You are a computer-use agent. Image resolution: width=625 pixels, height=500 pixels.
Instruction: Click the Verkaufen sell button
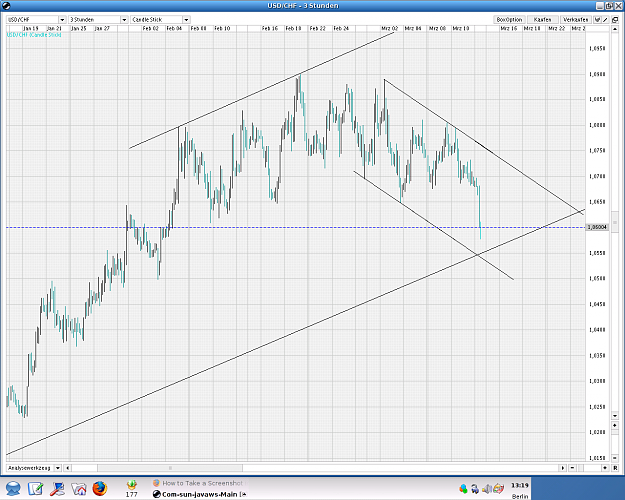click(x=576, y=20)
